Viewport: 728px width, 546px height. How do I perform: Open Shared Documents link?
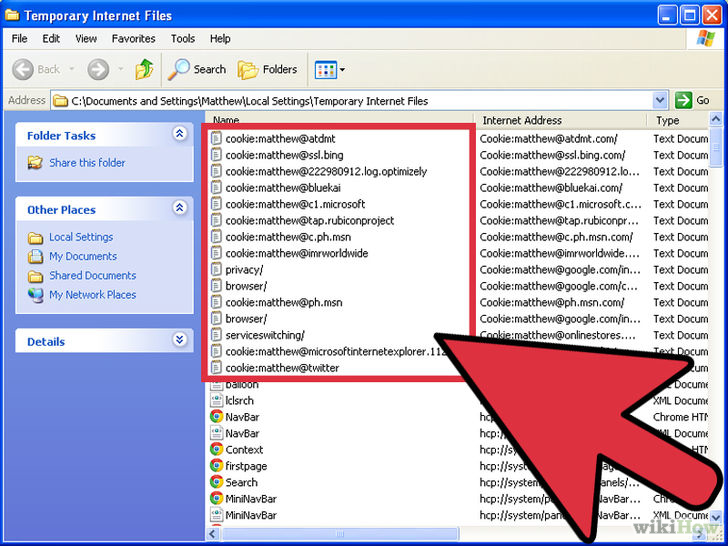pos(93,275)
